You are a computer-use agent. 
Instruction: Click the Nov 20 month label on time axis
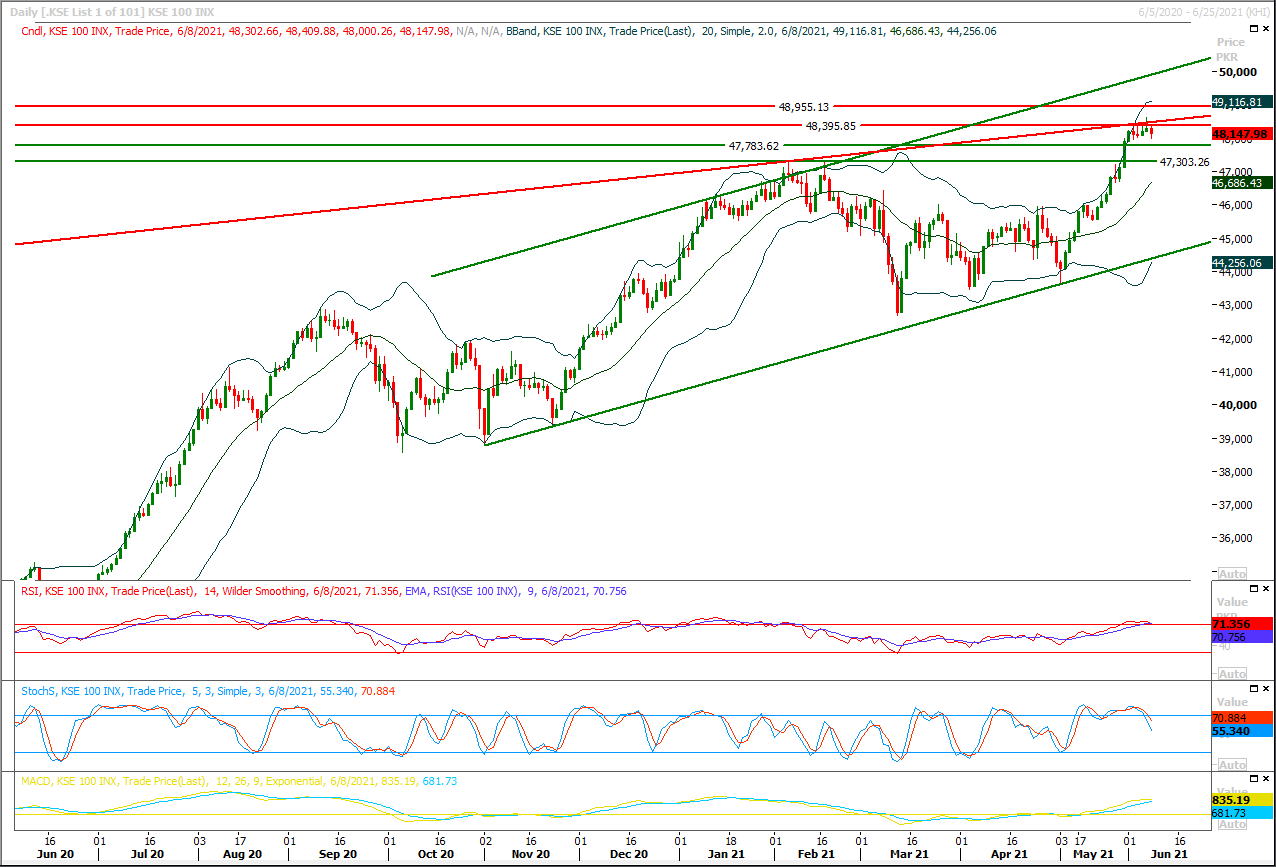pyautogui.click(x=530, y=855)
